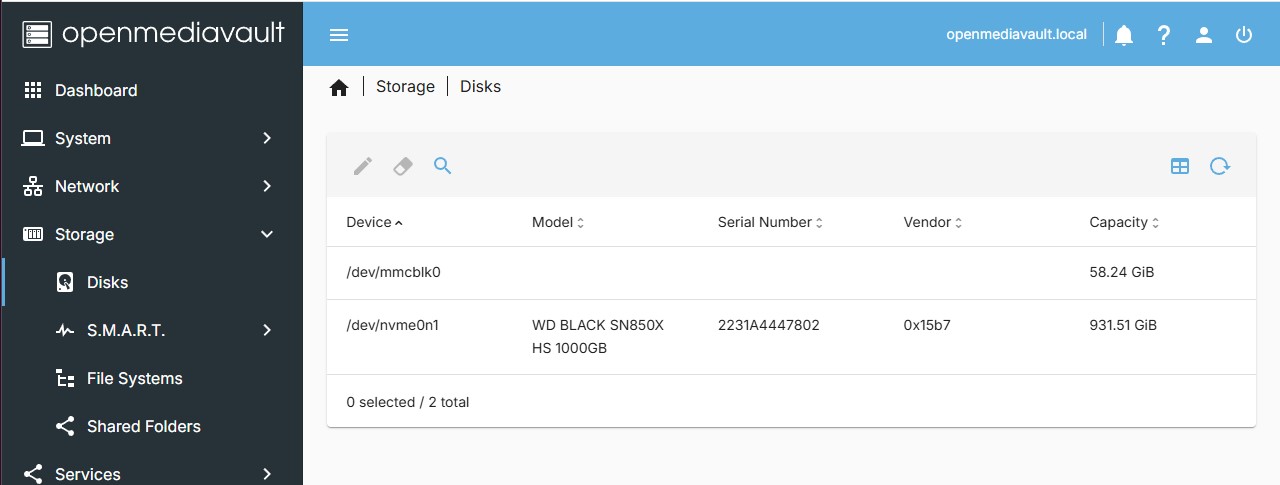The height and width of the screenshot is (485, 1280).
Task: Open the help question mark menu
Action: [1164, 35]
